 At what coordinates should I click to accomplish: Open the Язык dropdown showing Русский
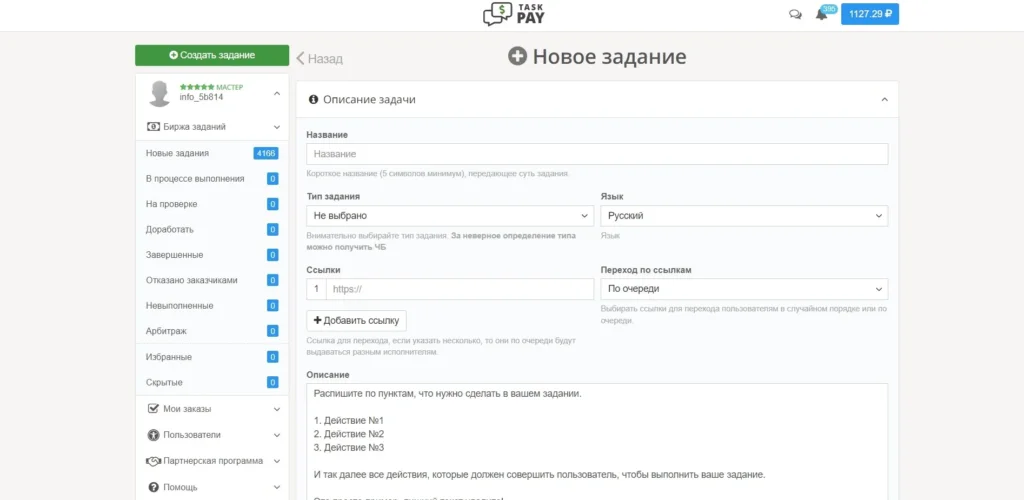coord(744,216)
